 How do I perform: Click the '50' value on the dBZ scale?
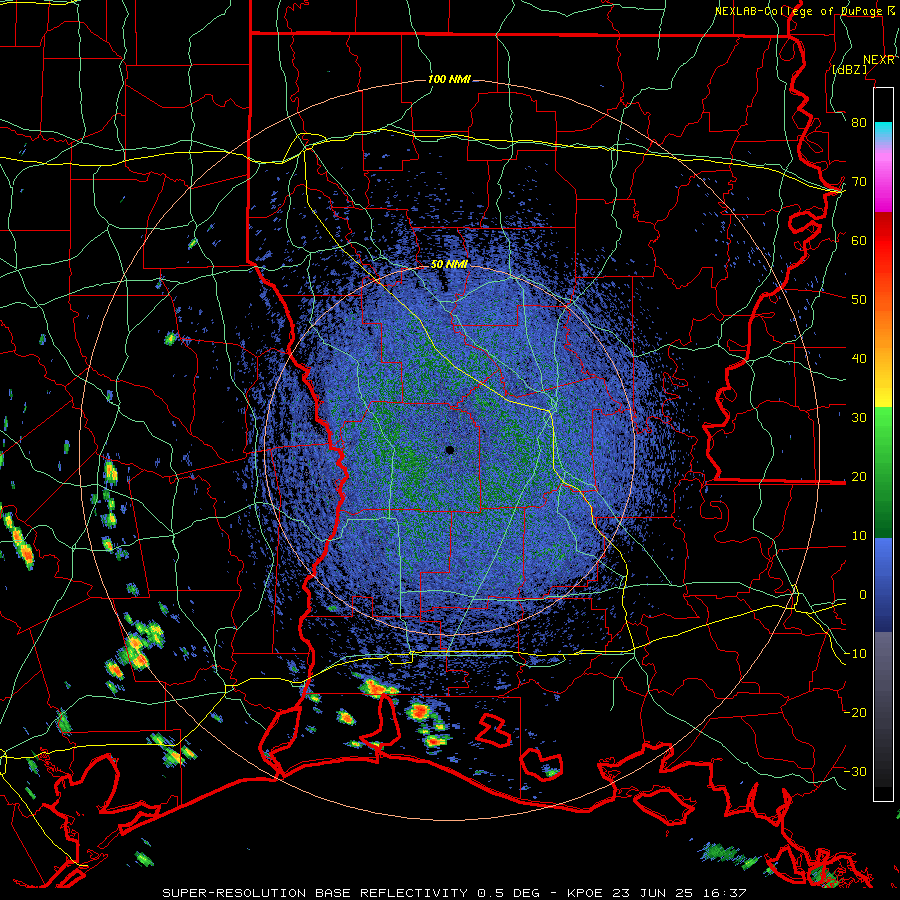coord(859,300)
